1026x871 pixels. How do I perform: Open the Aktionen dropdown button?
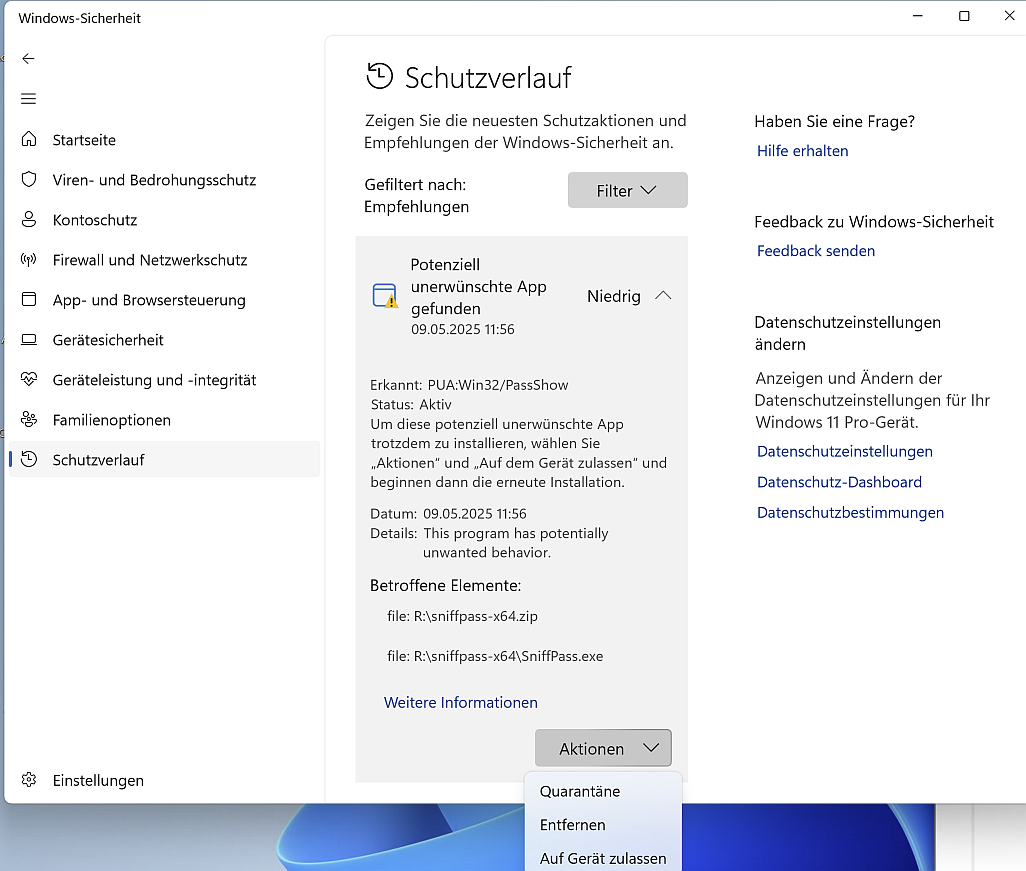coord(603,748)
